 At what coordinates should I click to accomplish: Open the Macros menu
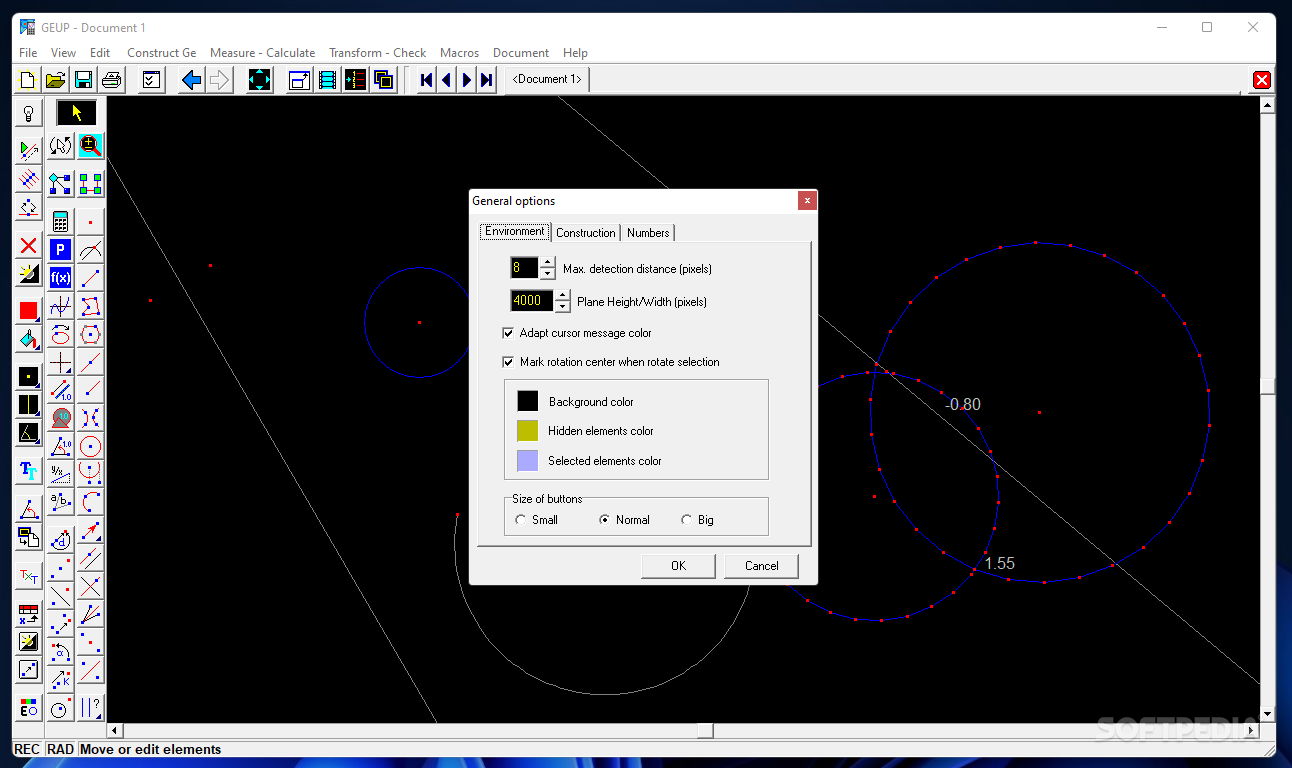point(459,53)
